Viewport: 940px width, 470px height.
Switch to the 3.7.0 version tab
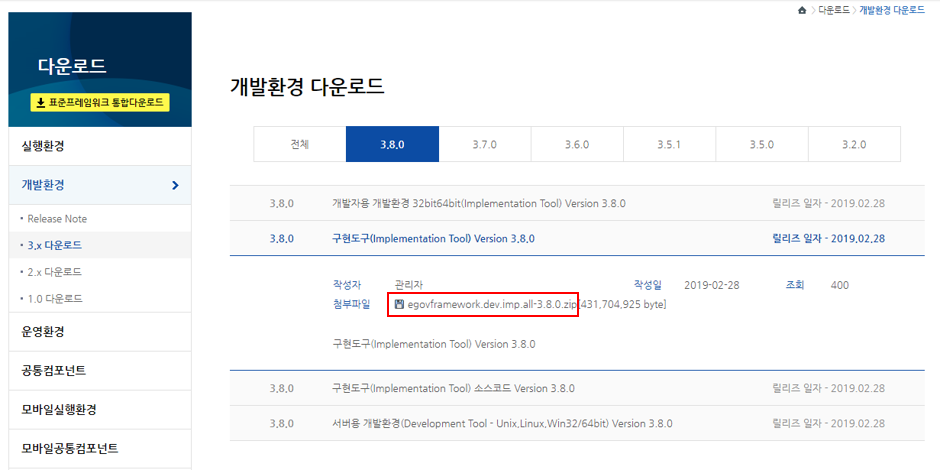[484, 144]
